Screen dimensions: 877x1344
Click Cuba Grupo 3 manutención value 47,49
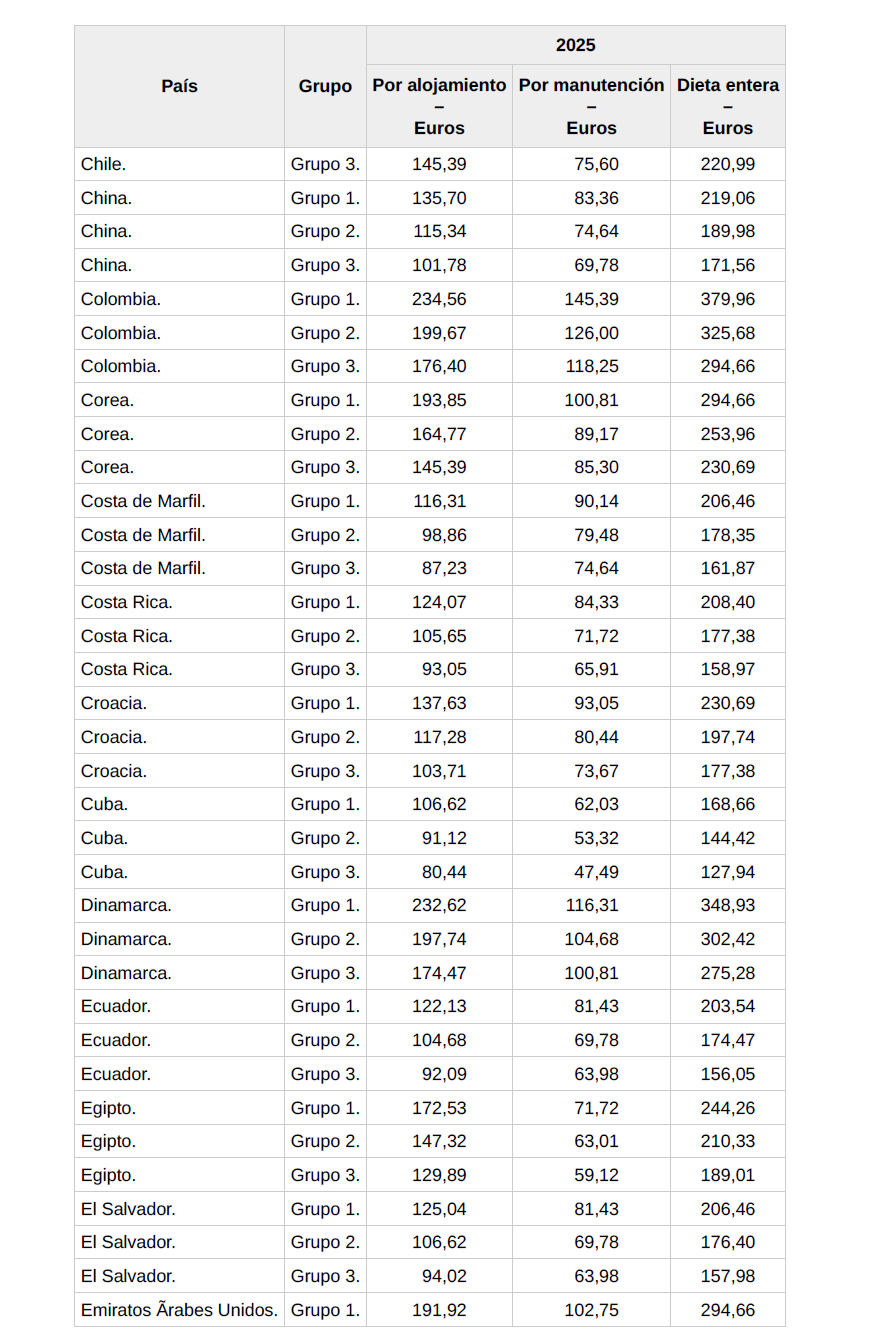[596, 872]
